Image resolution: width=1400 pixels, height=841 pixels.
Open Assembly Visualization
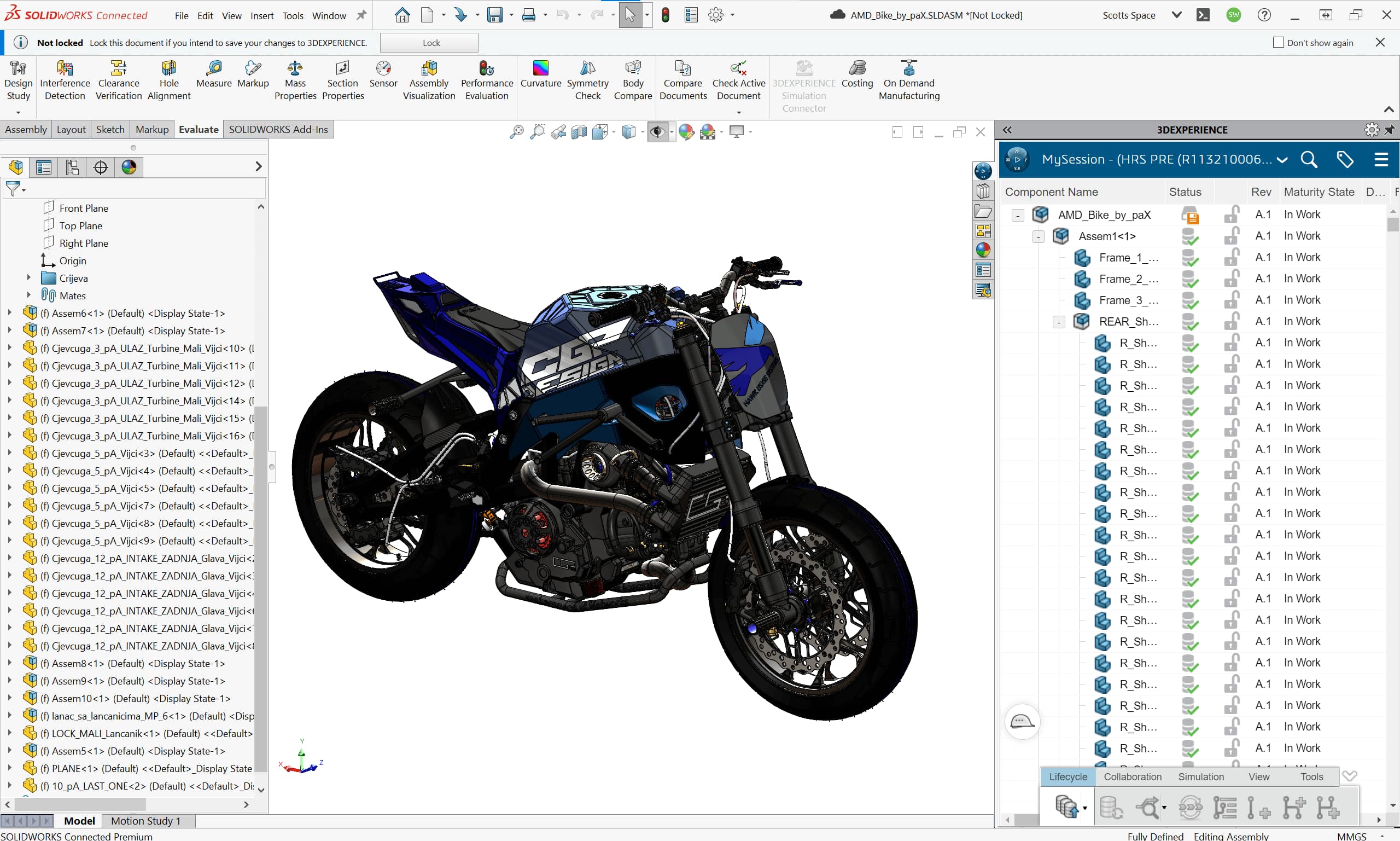pyautogui.click(x=429, y=80)
